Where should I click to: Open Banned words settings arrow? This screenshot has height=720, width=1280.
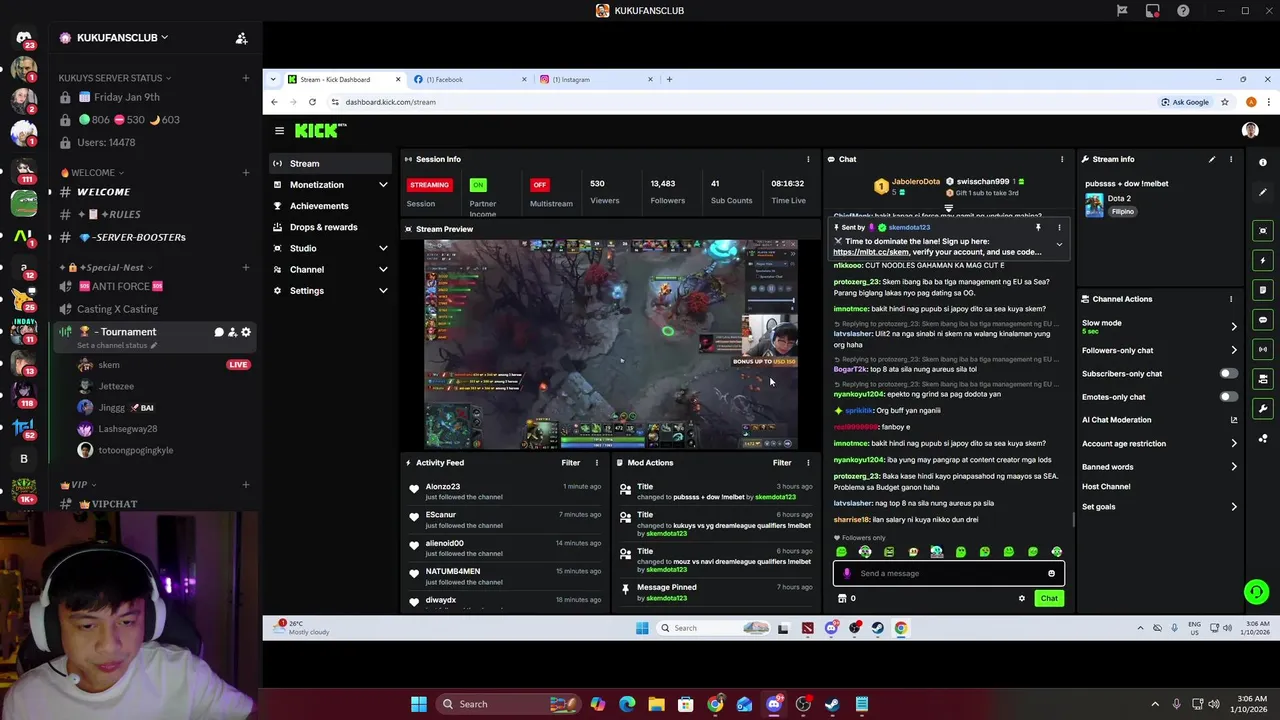click(1233, 467)
